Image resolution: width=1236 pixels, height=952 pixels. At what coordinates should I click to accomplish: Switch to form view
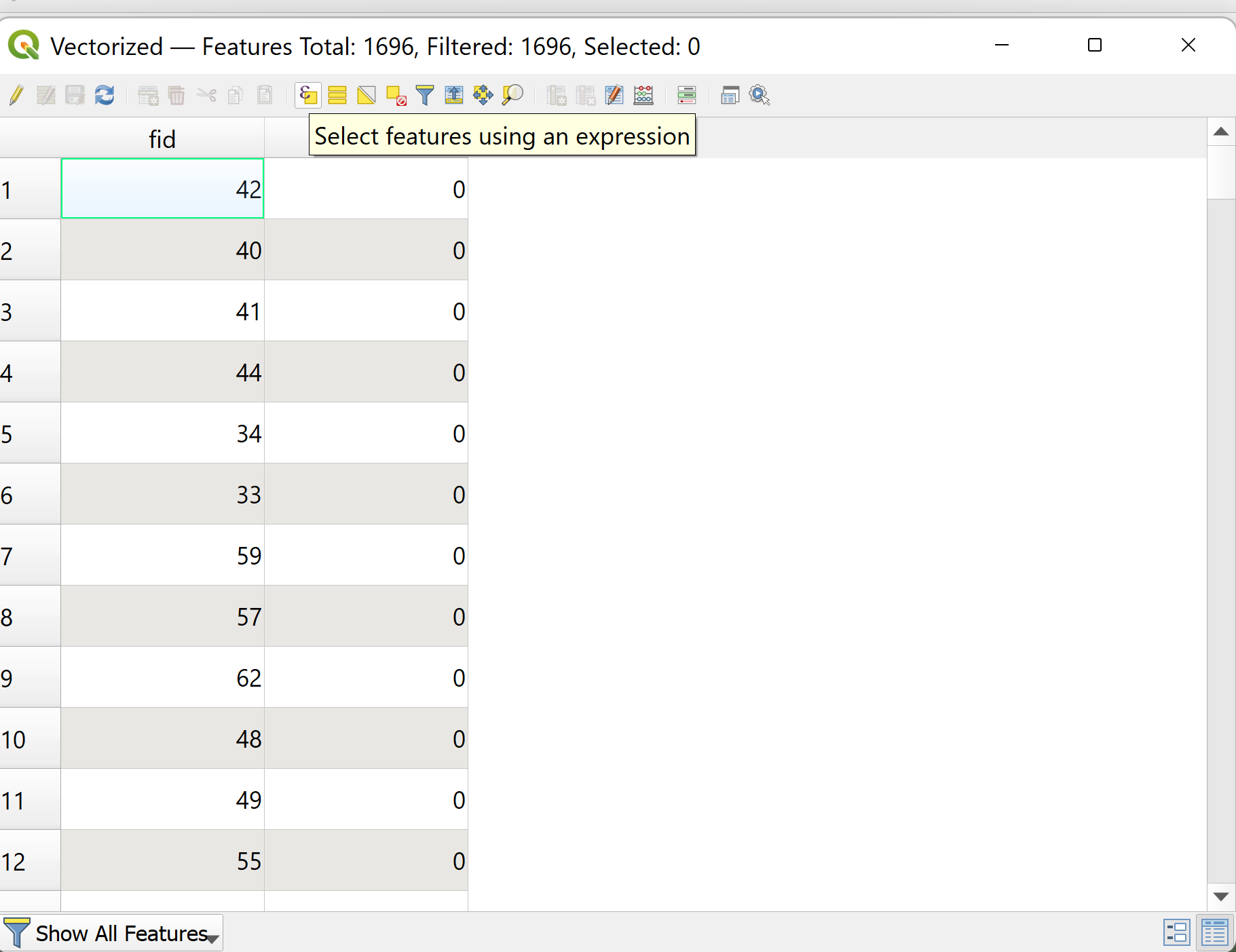1176,932
